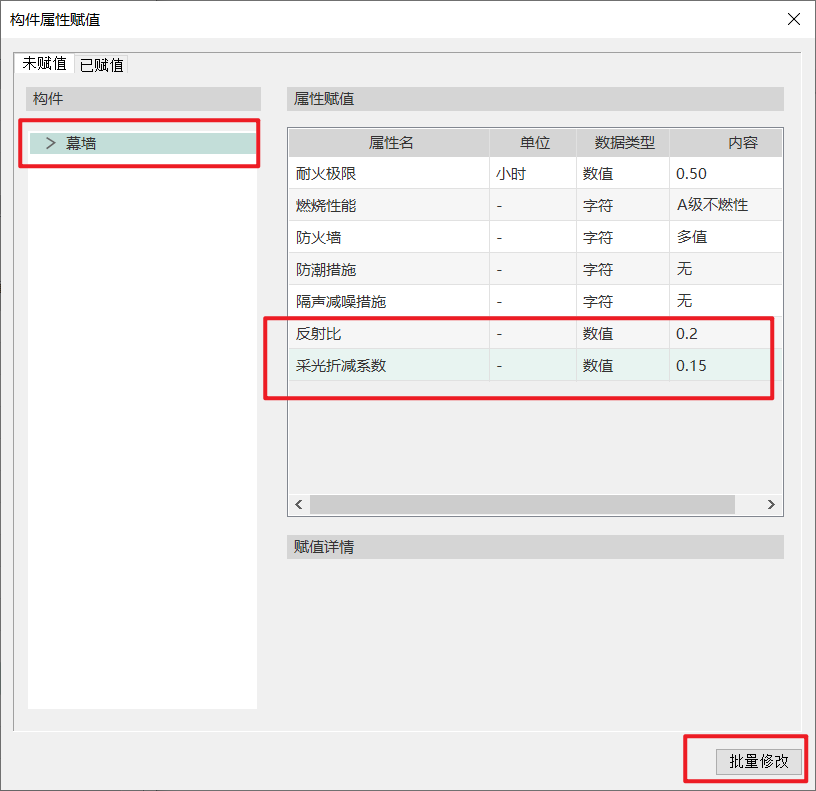
Task: Click the 0.15 content value cell
Action: [725, 365]
